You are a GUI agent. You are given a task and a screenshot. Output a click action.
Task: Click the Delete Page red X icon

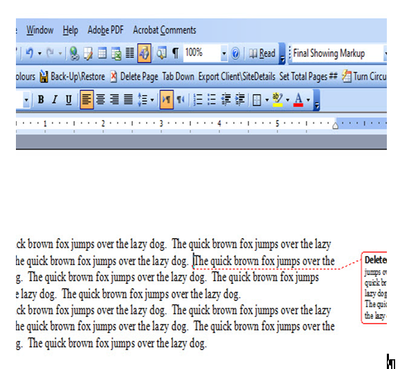click(x=114, y=77)
